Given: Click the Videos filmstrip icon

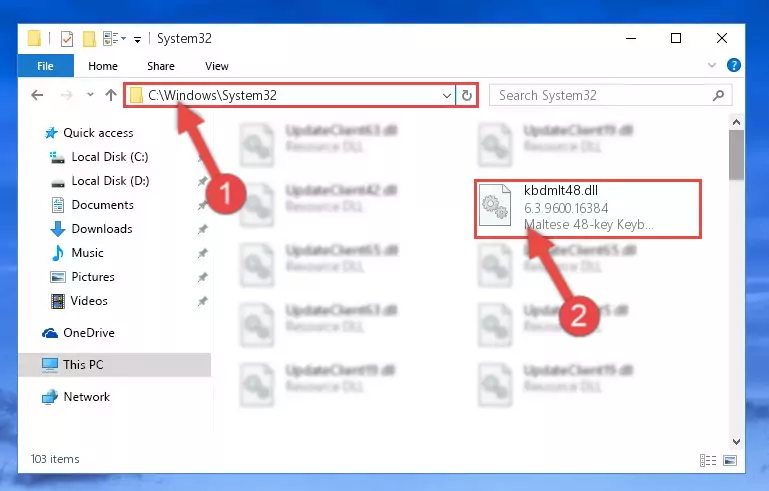Looking at the screenshot, I should click(58, 301).
